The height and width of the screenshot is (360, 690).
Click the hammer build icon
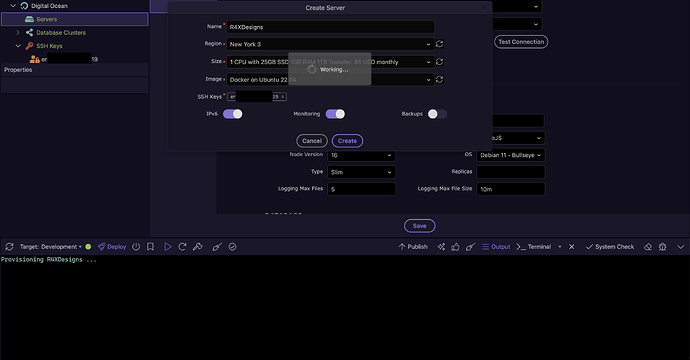(198, 247)
